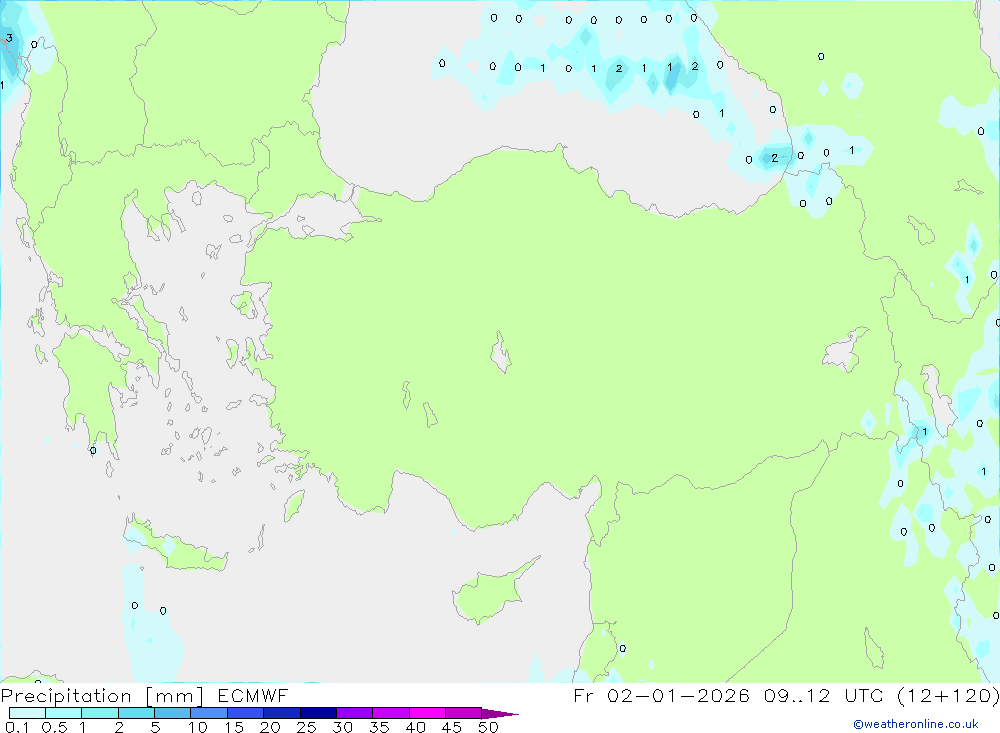Click the '(12+120)' forecast step text
Image resolution: width=1000 pixels, height=733 pixels.
(x=948, y=695)
